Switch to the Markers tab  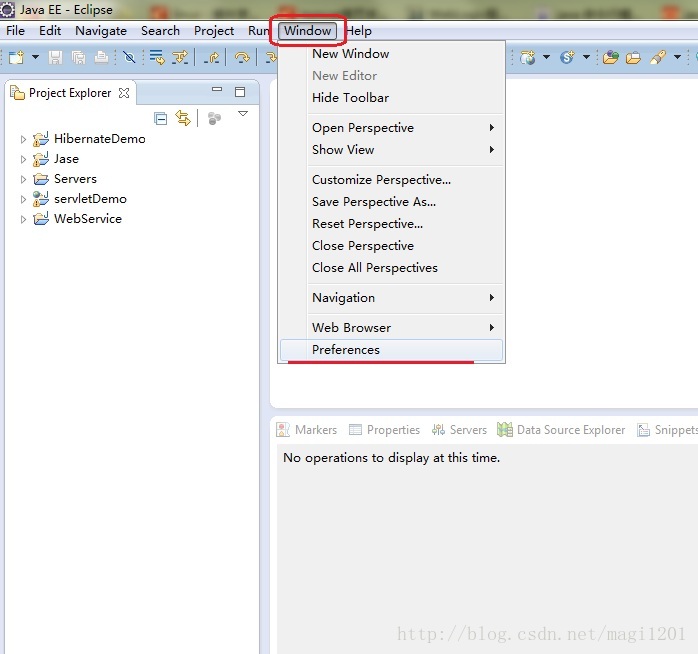click(x=307, y=430)
